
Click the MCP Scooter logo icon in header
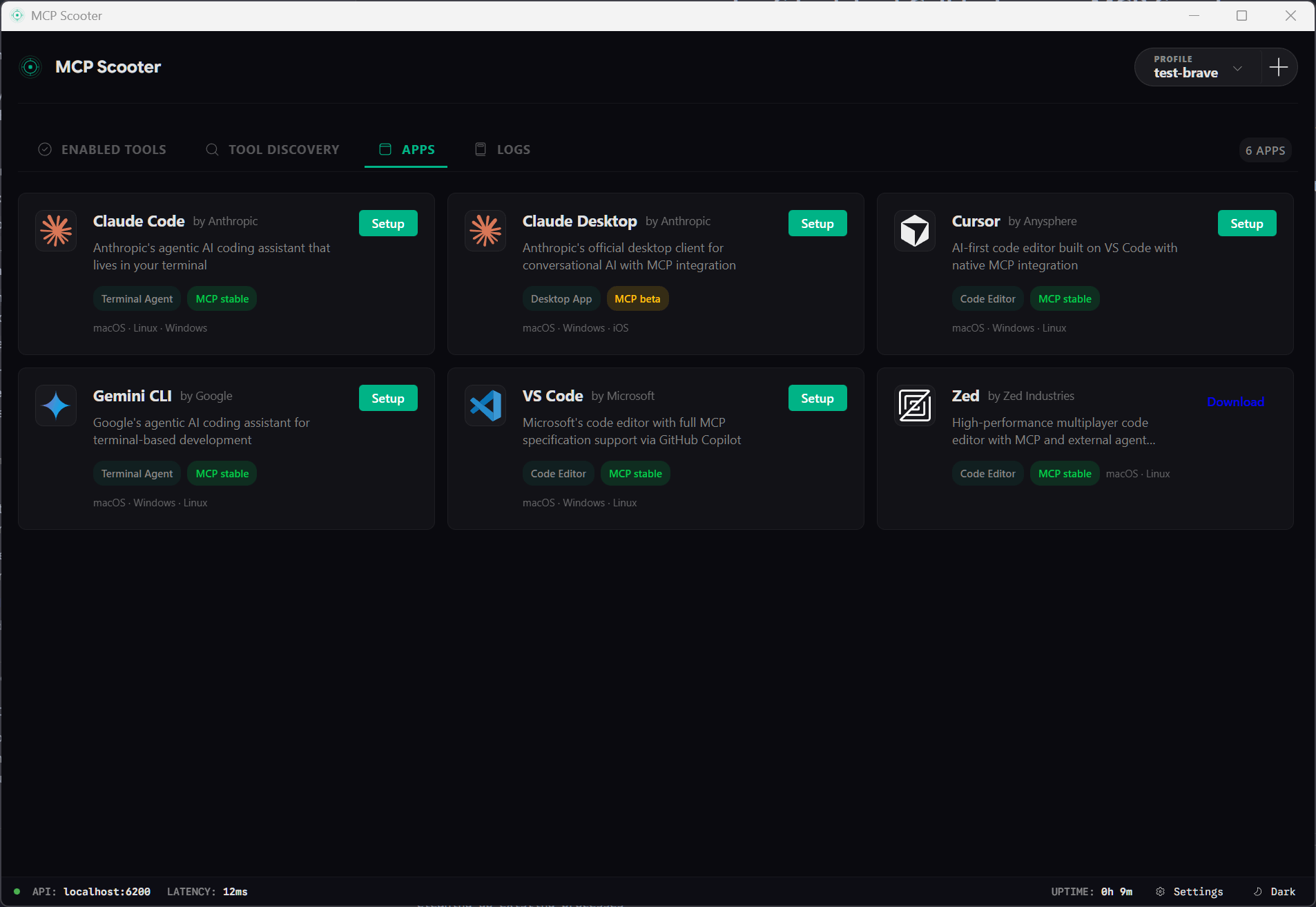pos(30,67)
